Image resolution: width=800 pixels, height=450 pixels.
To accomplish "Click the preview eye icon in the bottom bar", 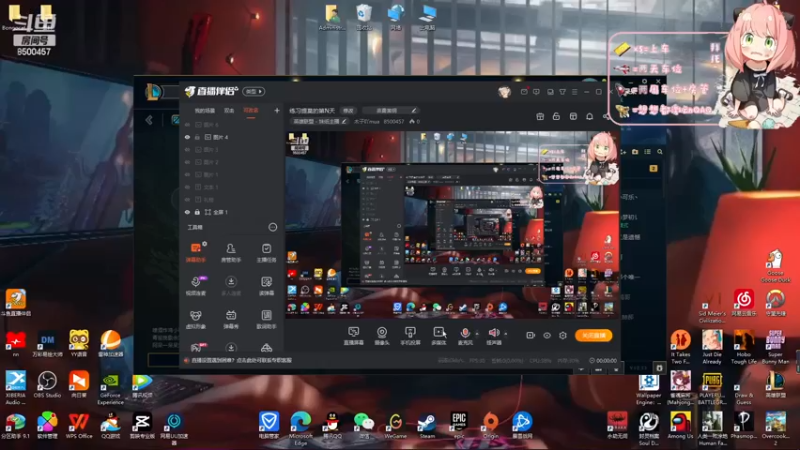I will pyautogui.click(x=547, y=335).
